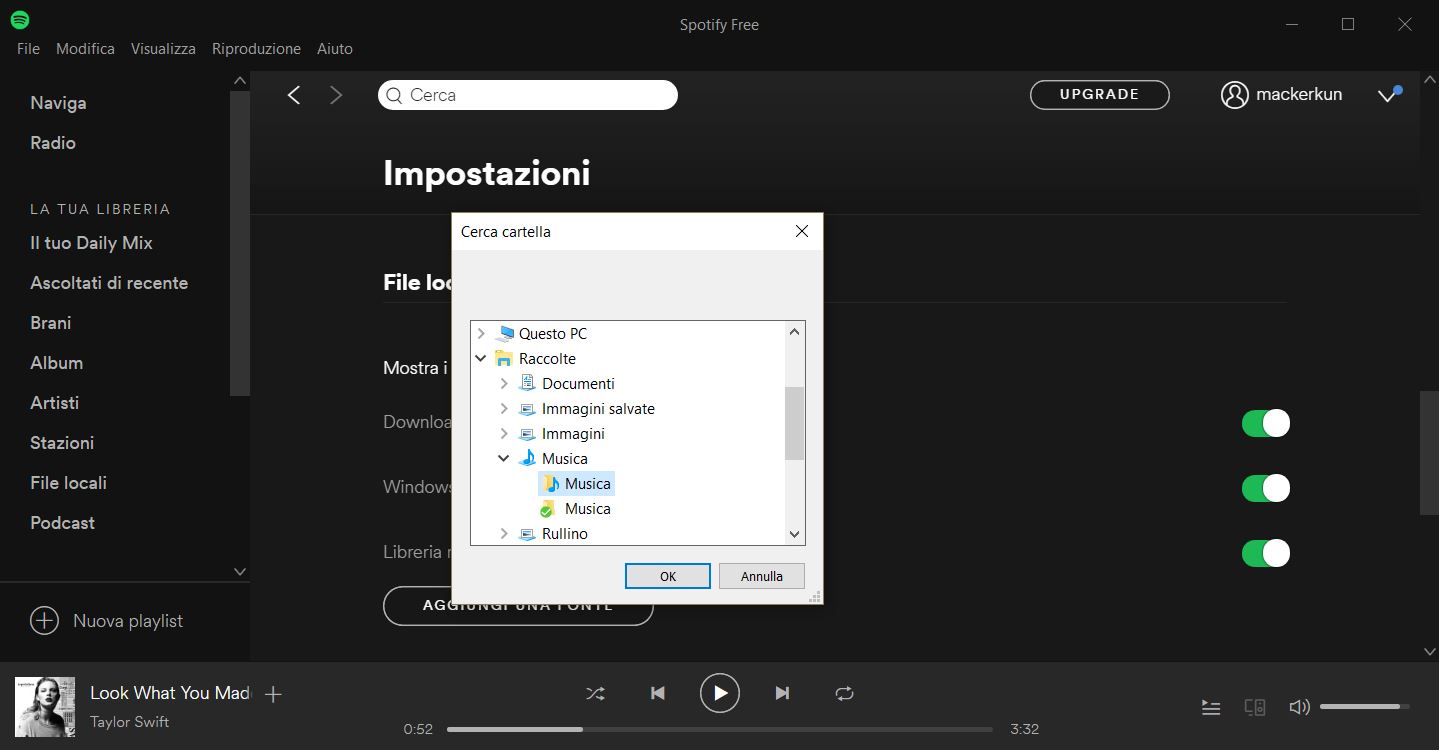Toggle the Libreria source switch
This screenshot has height=750, width=1439.
click(x=1266, y=553)
